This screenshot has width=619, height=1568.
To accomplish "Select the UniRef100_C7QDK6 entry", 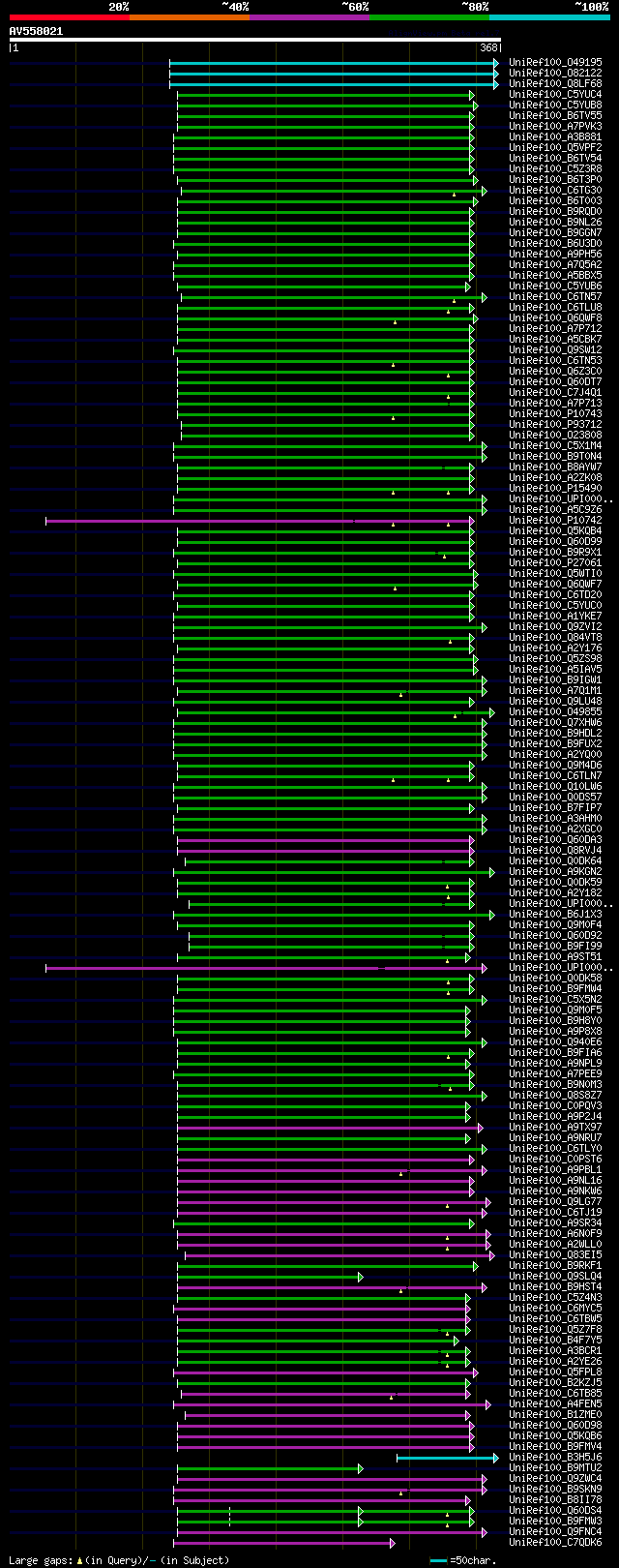I will coord(555,1543).
